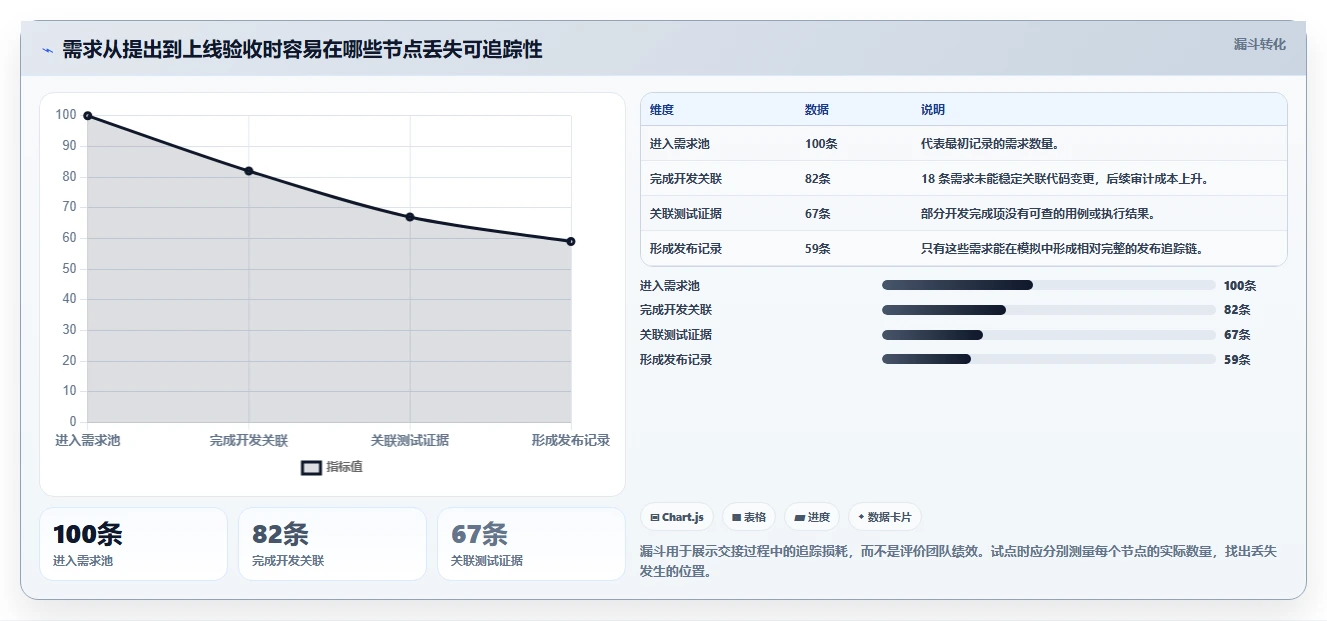Viewport: 1327px width, 621px height.
Task: Open the 100条 进入需求池 data card
Action: (x=133, y=544)
